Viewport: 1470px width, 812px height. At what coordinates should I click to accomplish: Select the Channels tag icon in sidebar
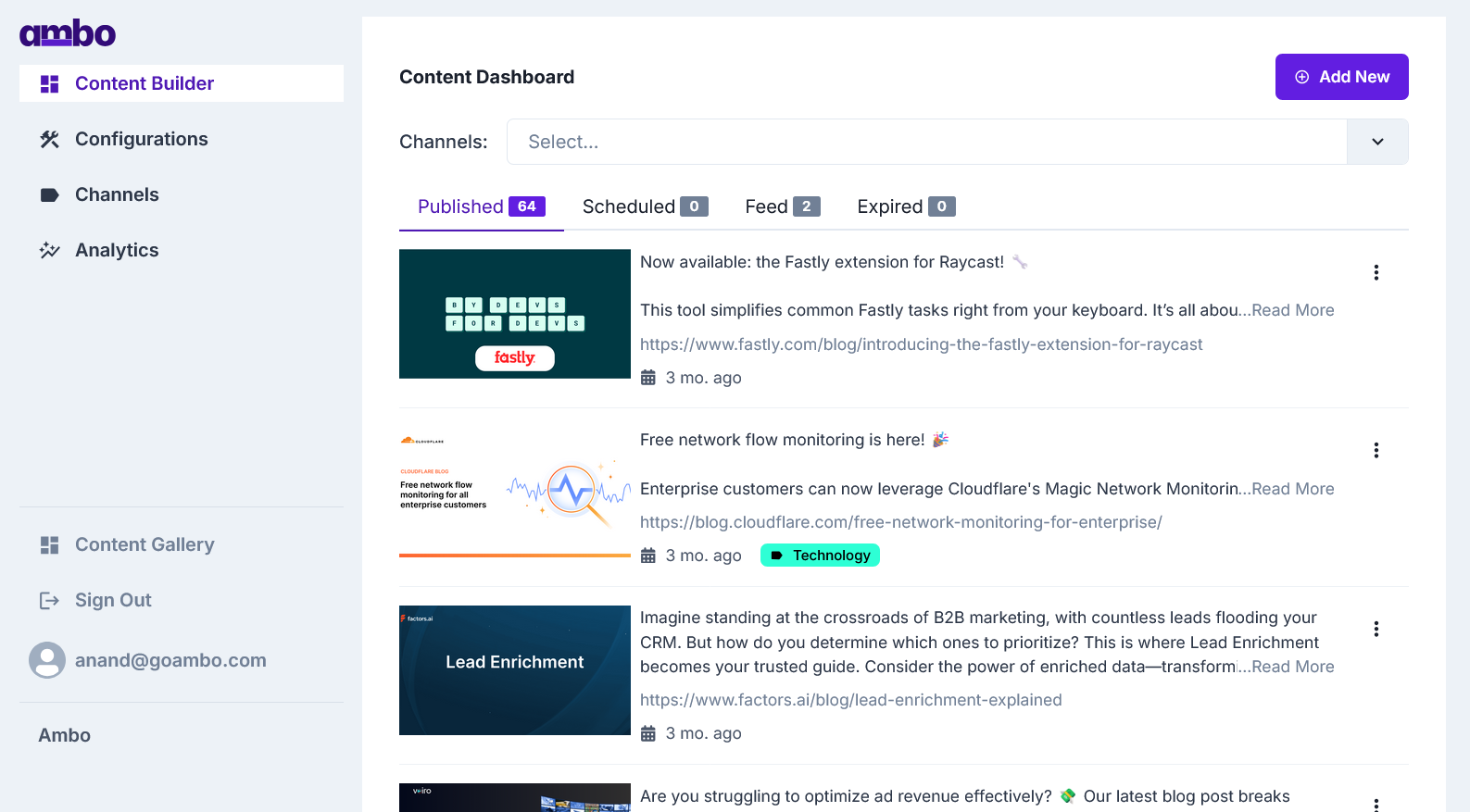pyautogui.click(x=50, y=195)
